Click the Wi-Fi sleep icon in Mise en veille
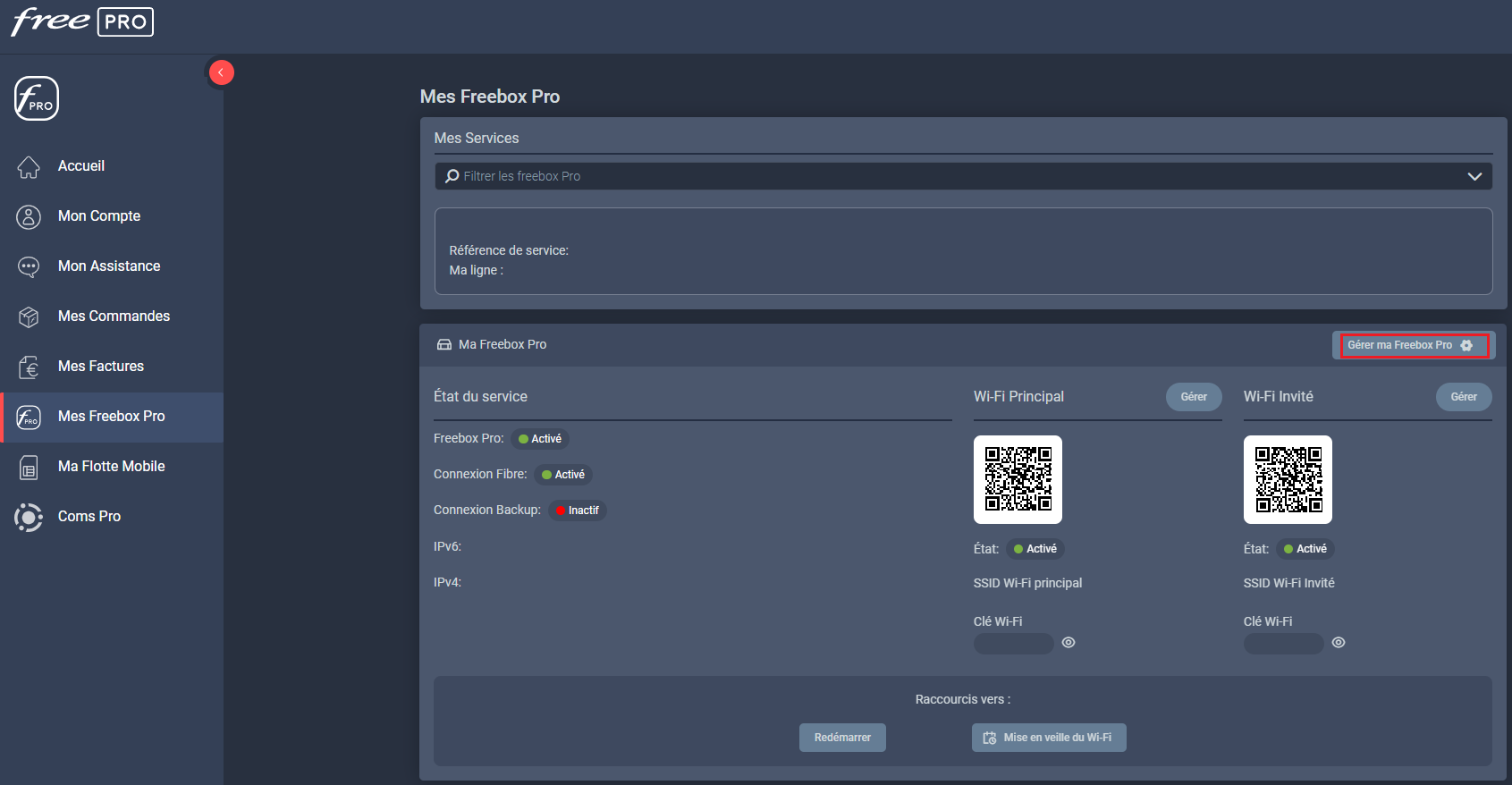The width and height of the screenshot is (1512, 785). [990, 738]
